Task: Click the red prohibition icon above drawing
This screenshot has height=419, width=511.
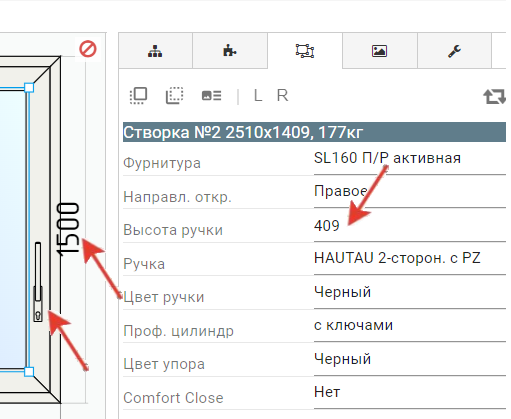Action: point(88,49)
